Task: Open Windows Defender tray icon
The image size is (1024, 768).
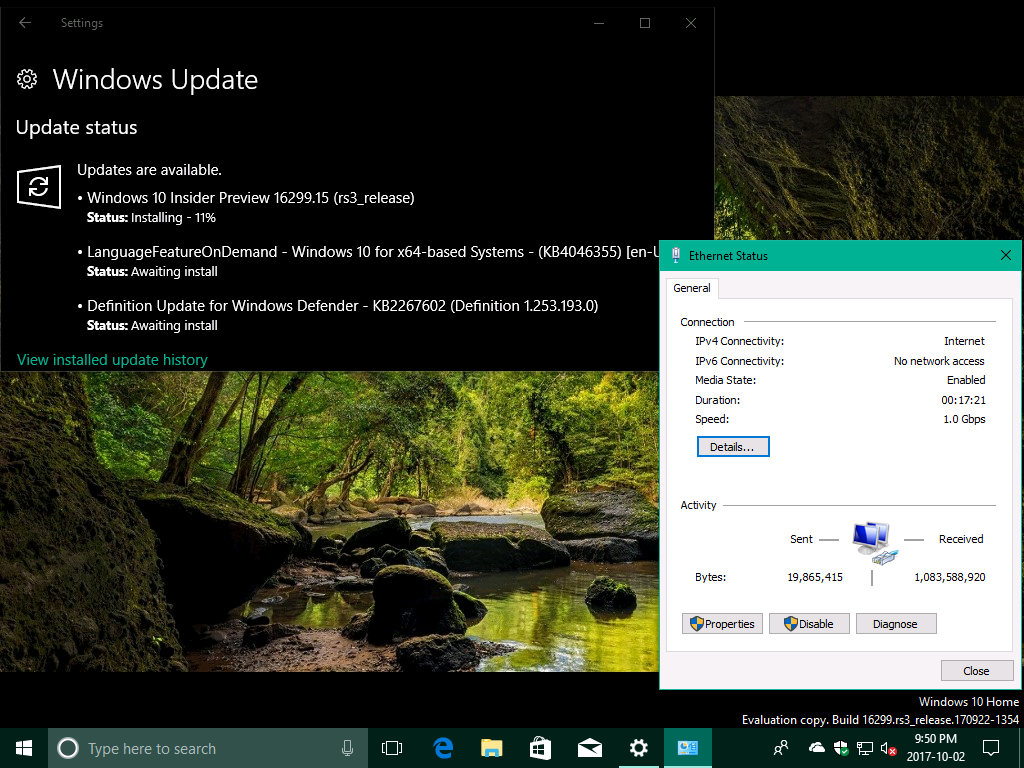Action: 841,748
